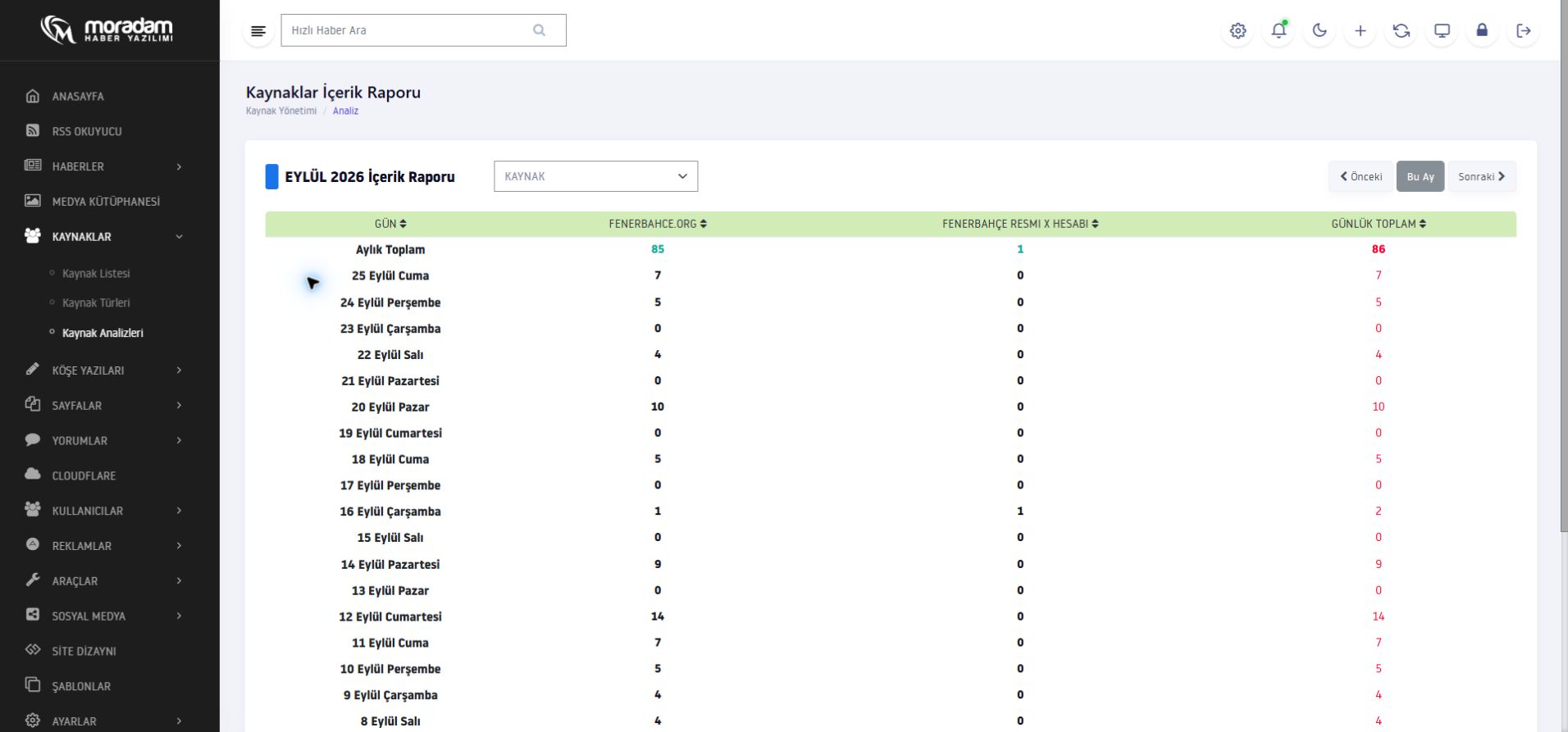Click the Bu Ay button

[1420, 176]
